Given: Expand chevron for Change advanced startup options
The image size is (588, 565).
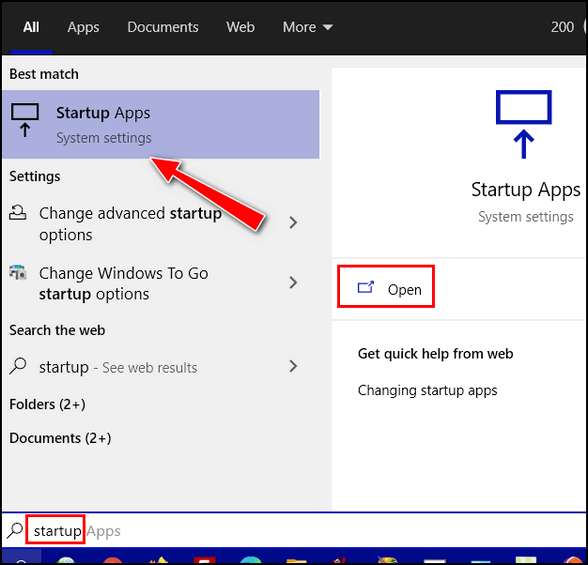Looking at the screenshot, I should pyautogui.click(x=293, y=223).
